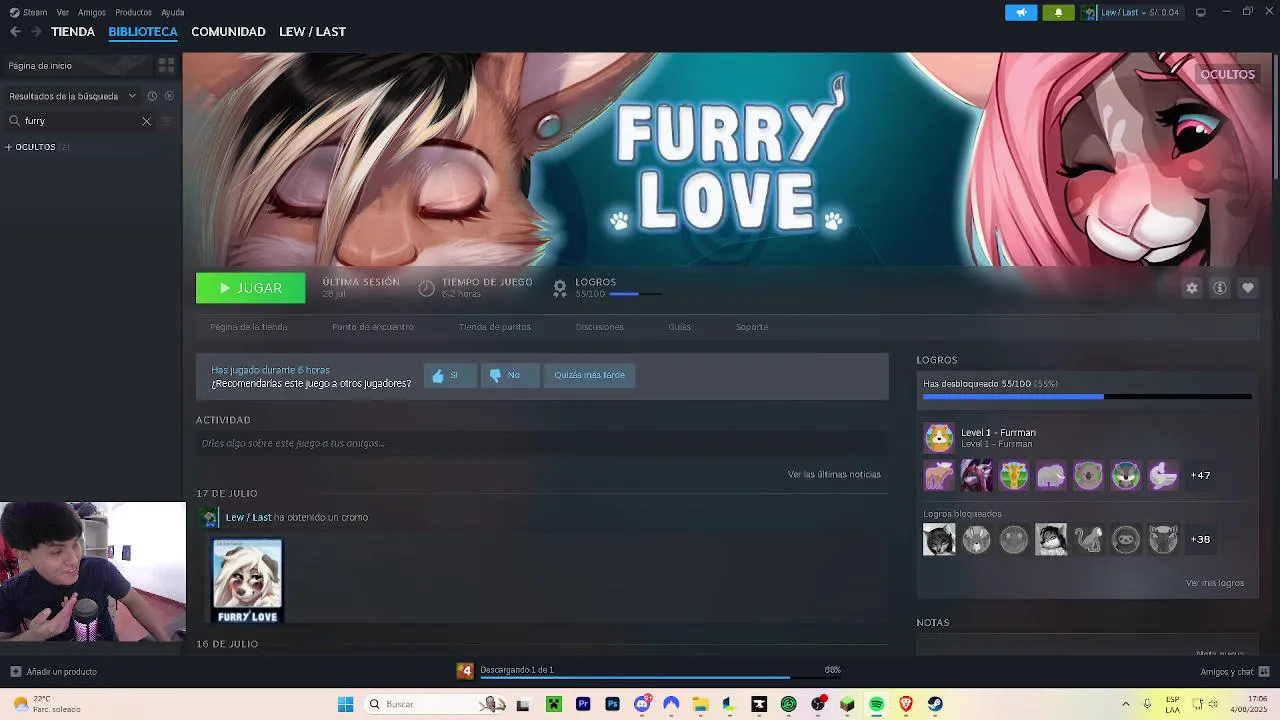Toggle the library collections grid view
Image resolution: width=1280 pixels, height=720 pixels.
click(167, 65)
